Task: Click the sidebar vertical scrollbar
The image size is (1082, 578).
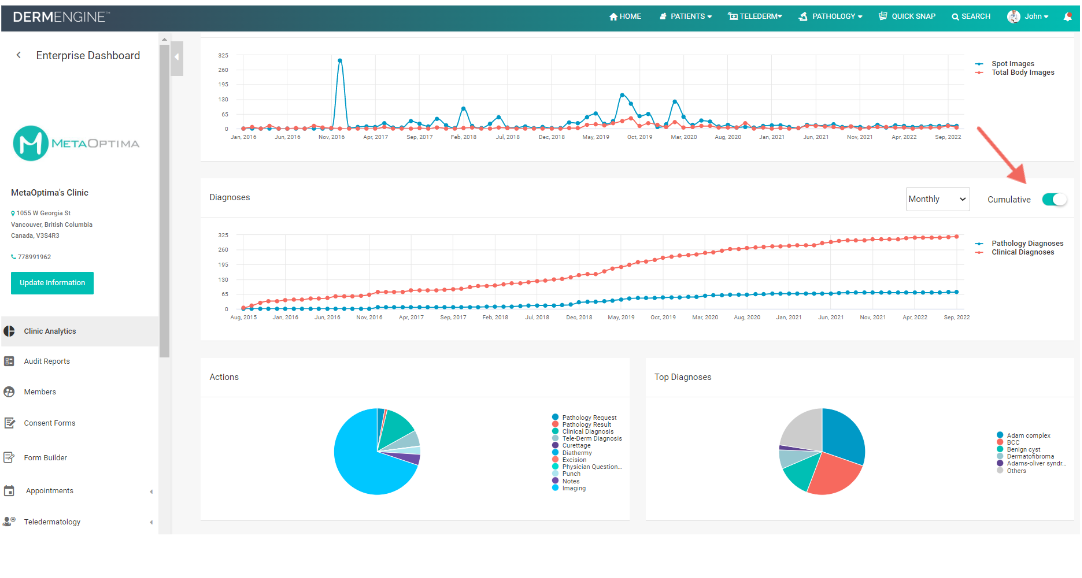Action: 164,200
